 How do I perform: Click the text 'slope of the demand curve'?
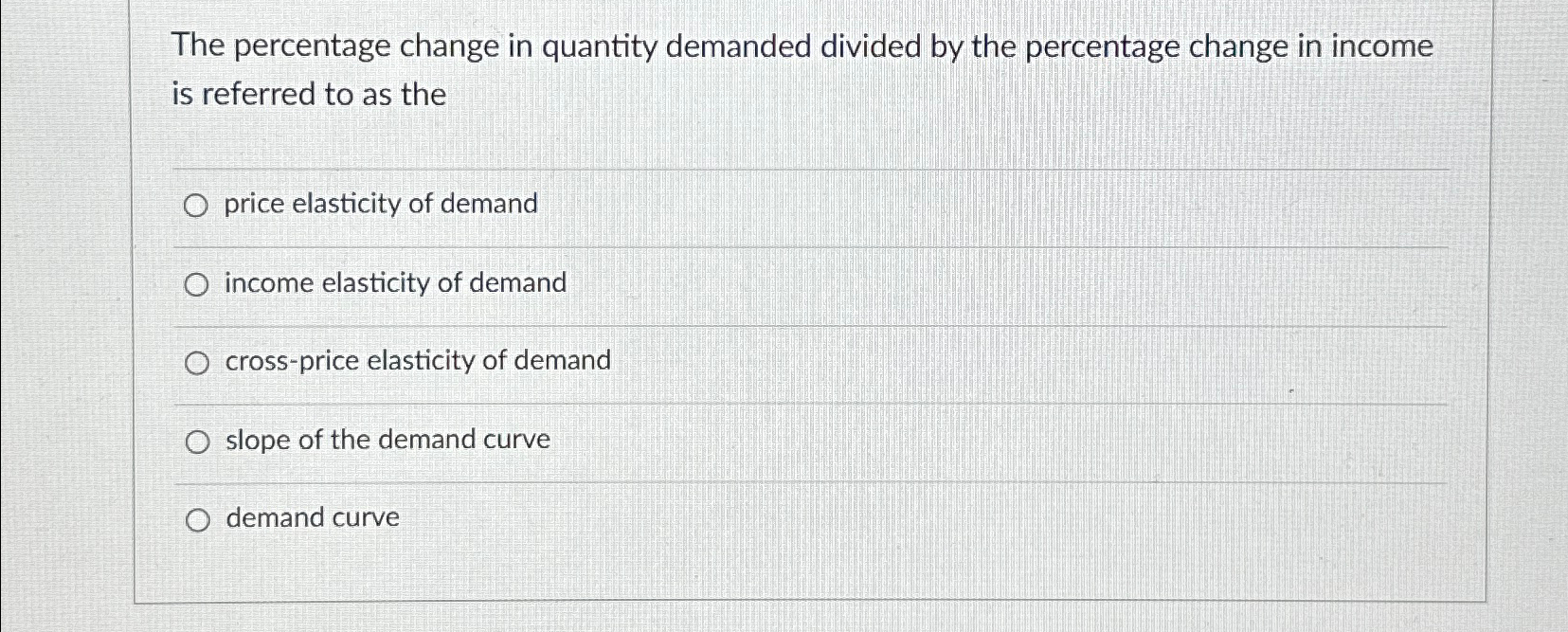[x=386, y=439]
